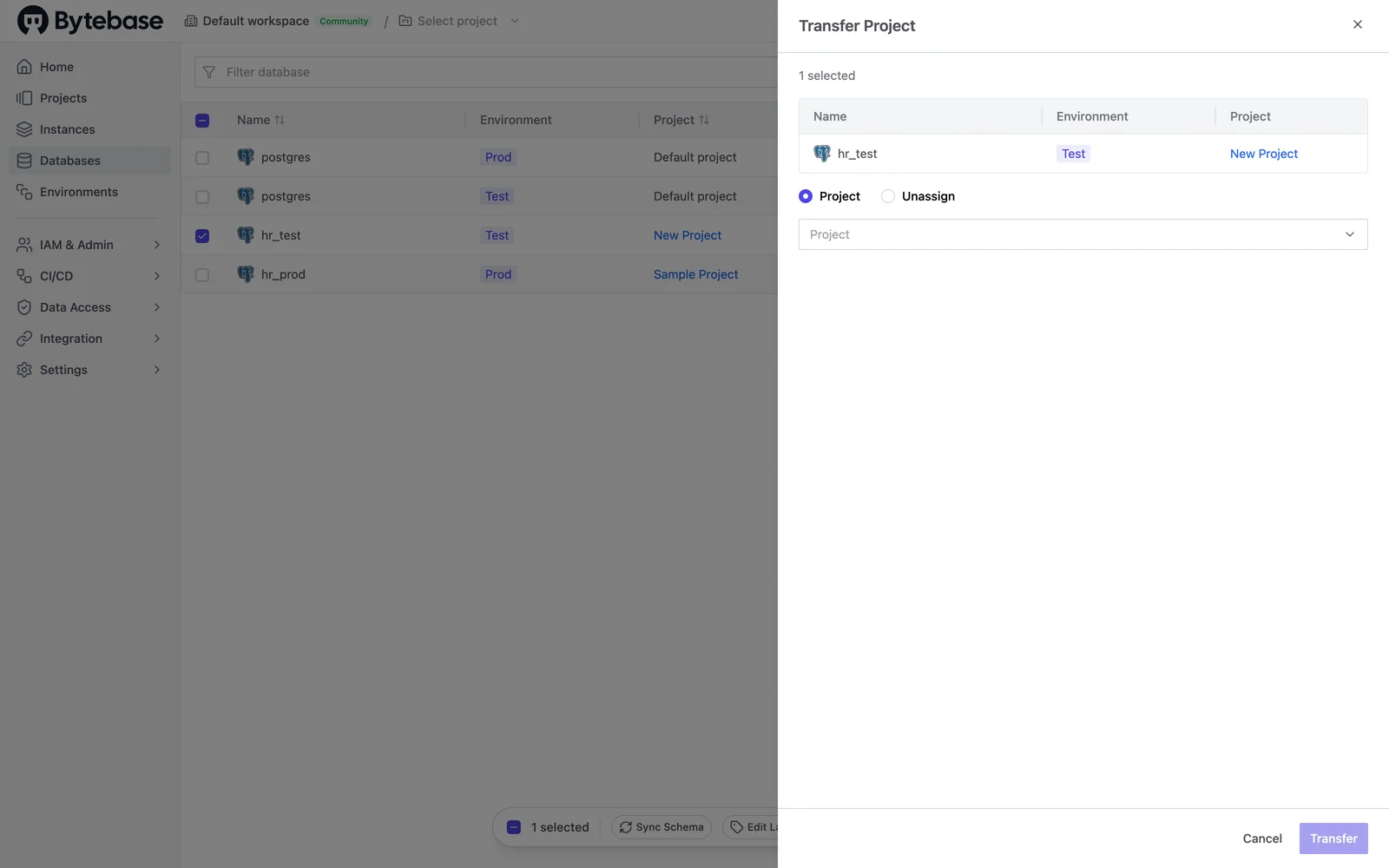Close the Transfer Project panel

tap(1358, 24)
